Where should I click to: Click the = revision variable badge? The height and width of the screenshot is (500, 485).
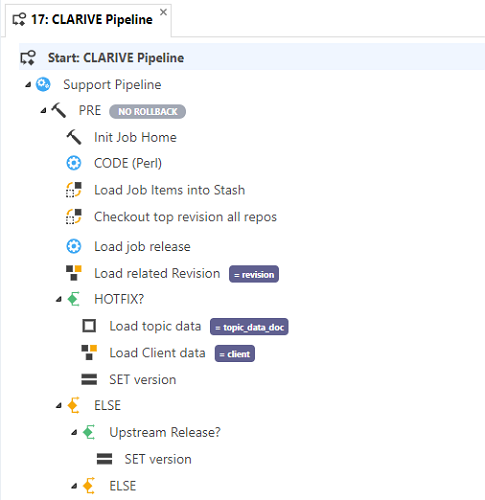(254, 274)
